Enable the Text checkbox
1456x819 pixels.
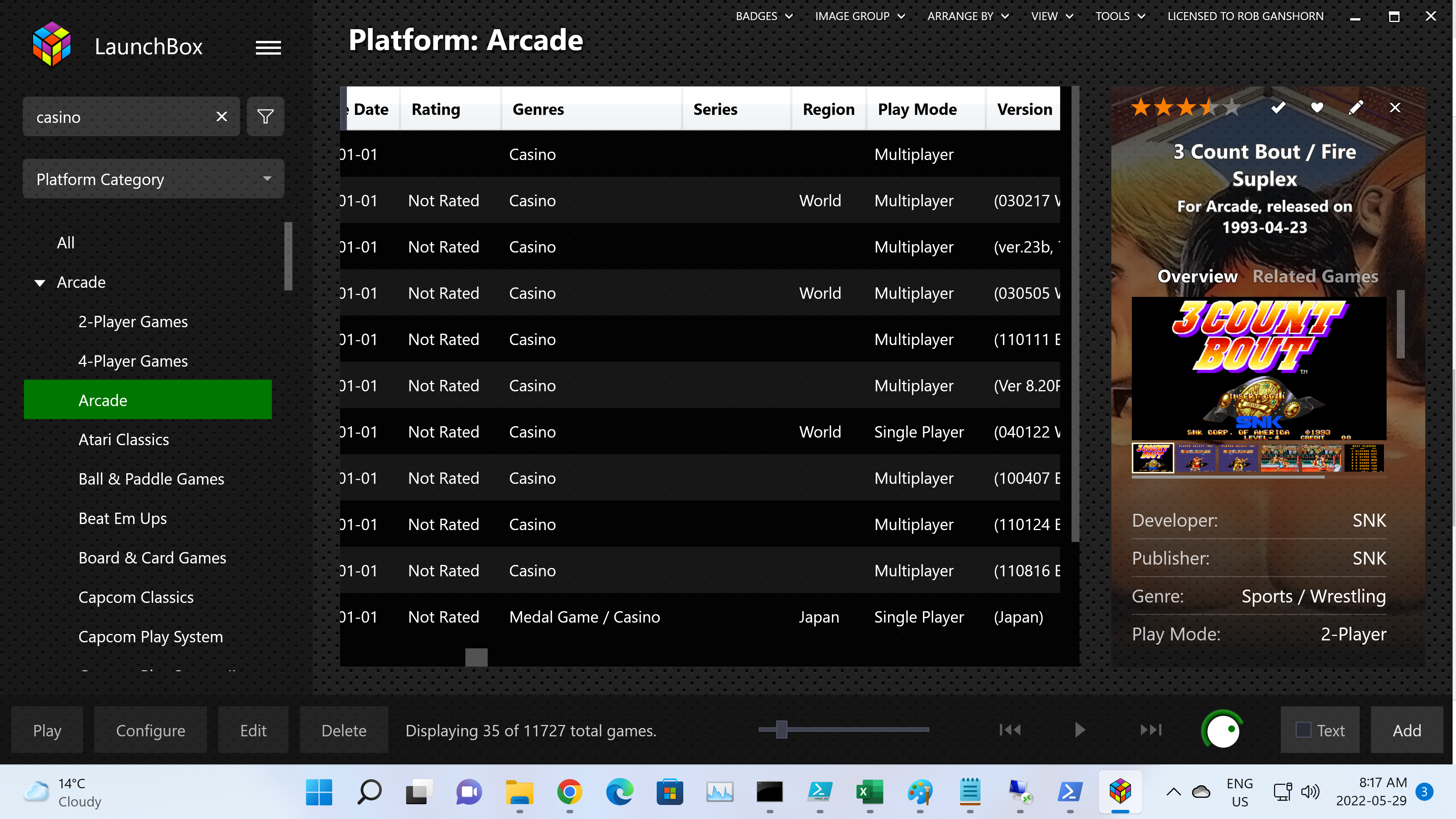(1303, 730)
